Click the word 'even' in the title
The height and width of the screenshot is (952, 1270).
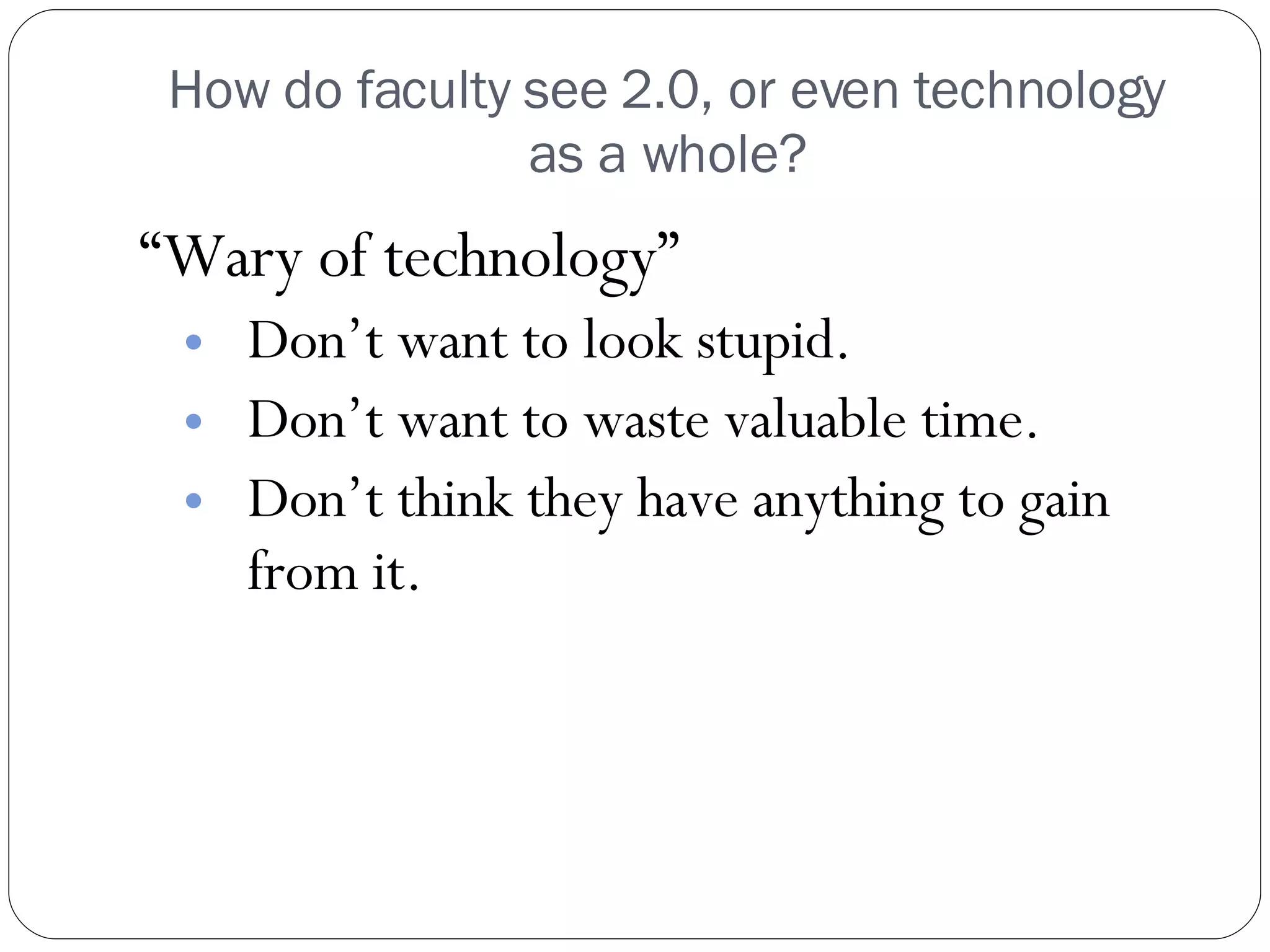point(845,90)
